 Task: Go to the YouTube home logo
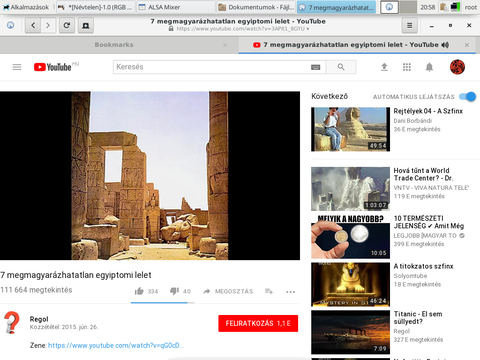(53, 67)
